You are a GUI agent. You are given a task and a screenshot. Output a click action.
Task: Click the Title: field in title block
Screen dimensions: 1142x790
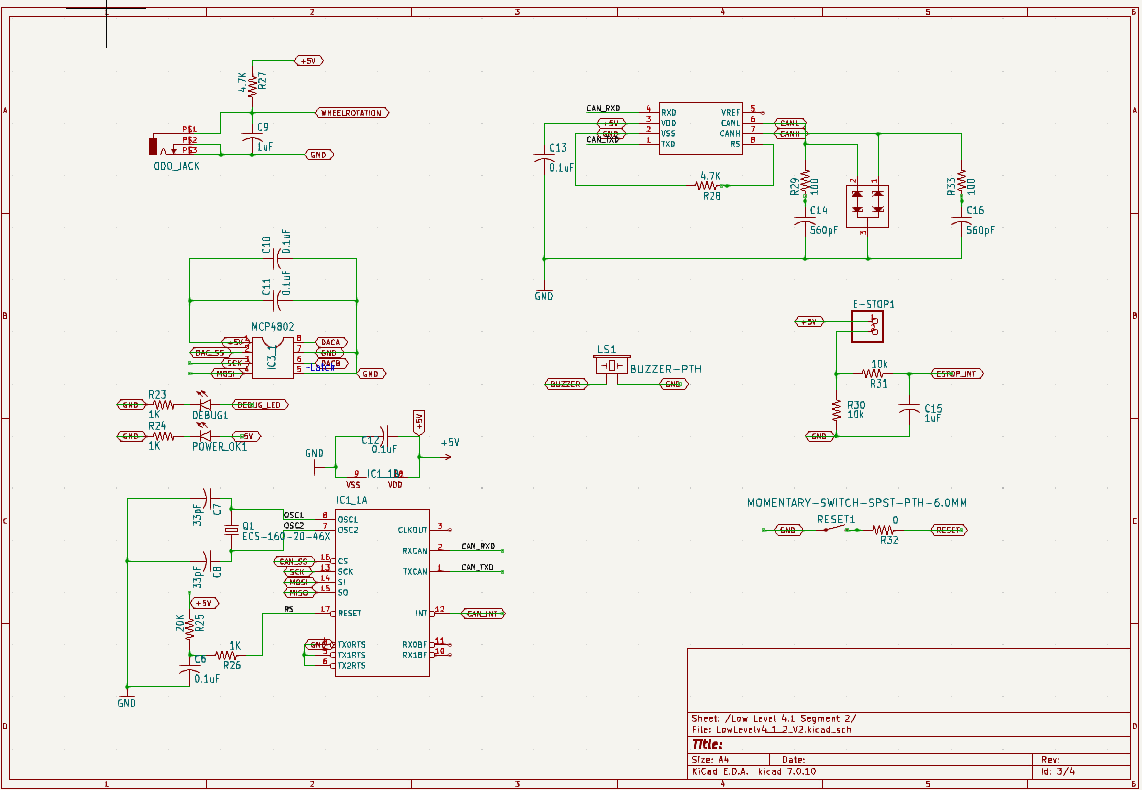pyautogui.click(x=707, y=745)
